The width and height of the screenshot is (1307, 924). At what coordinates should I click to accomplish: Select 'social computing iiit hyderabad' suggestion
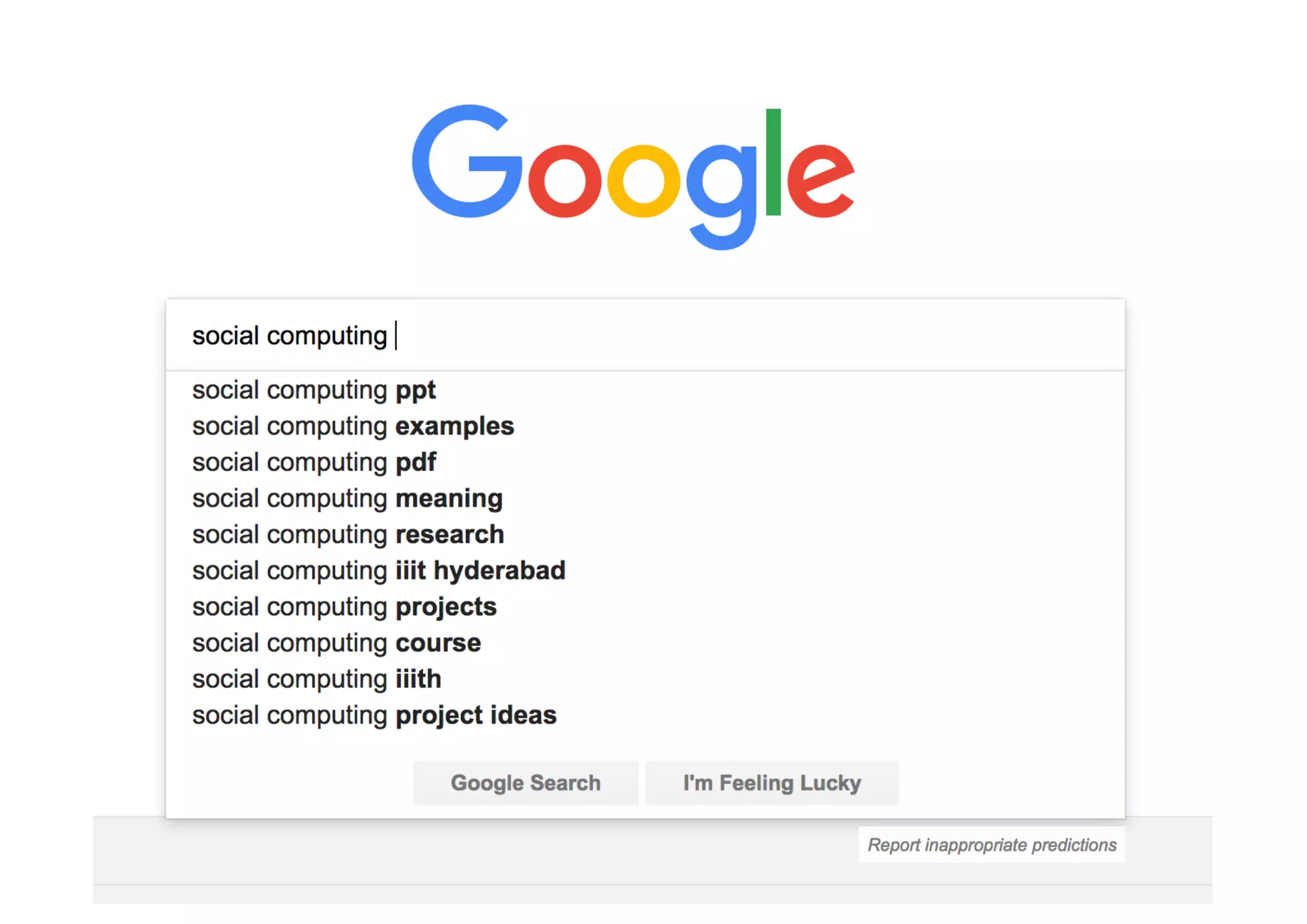point(378,570)
